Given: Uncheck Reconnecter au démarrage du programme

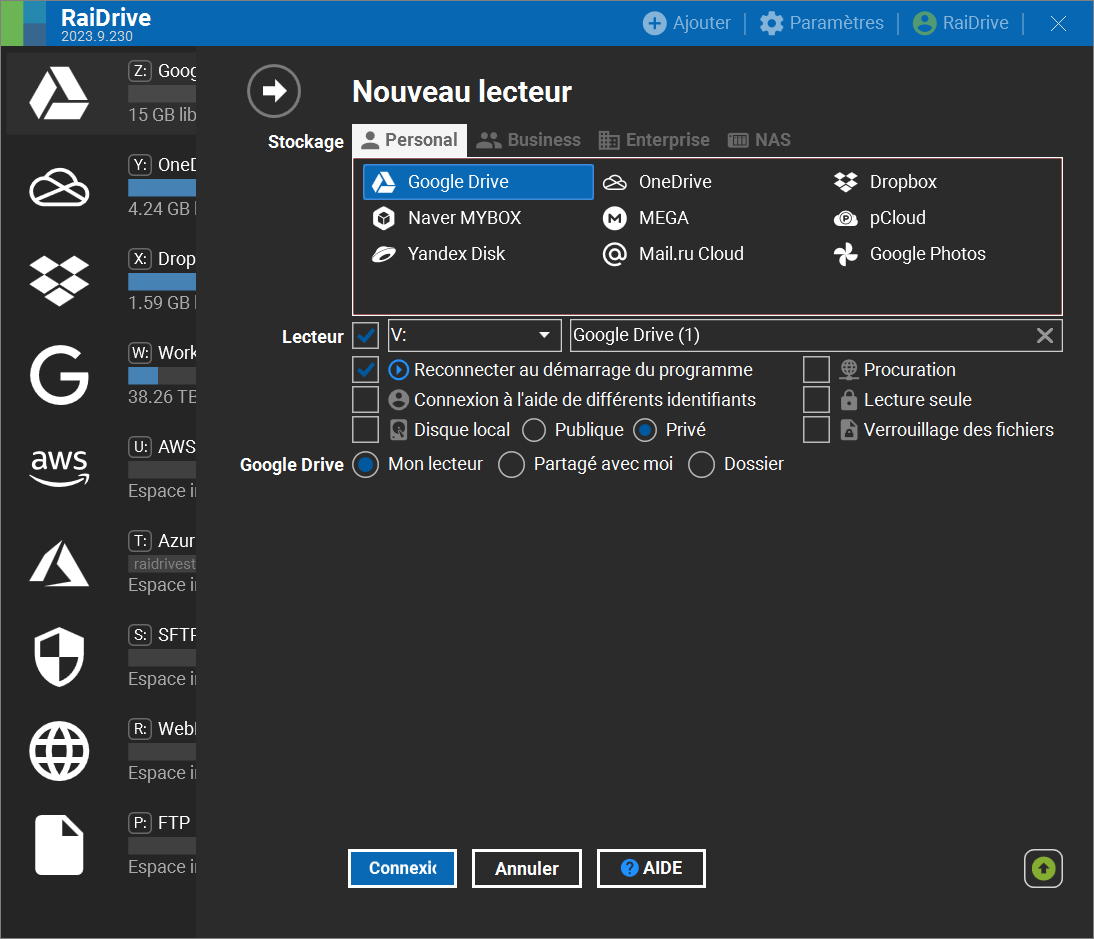Looking at the screenshot, I should click(x=366, y=369).
